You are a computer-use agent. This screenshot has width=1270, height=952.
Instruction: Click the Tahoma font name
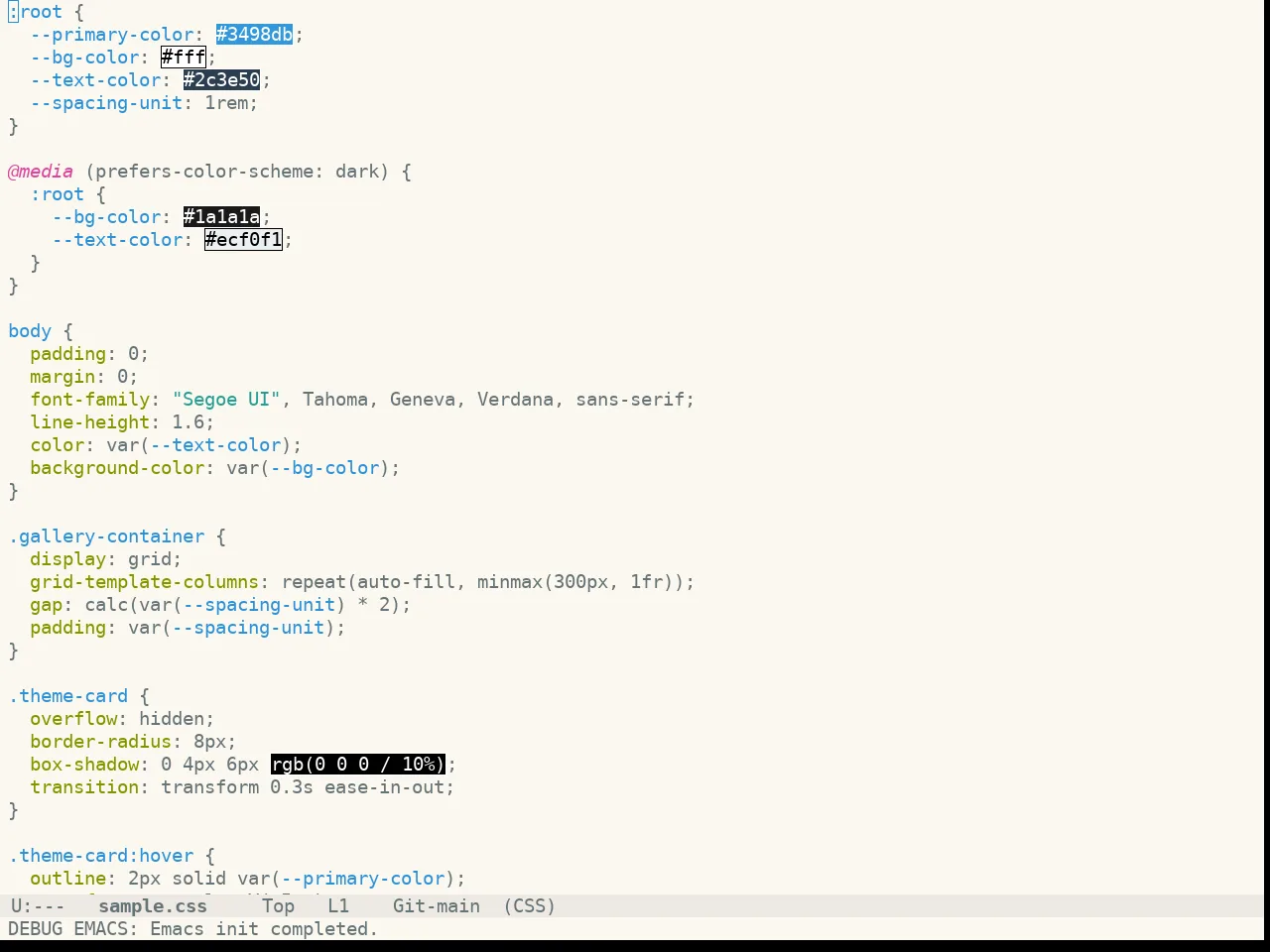[x=335, y=400]
